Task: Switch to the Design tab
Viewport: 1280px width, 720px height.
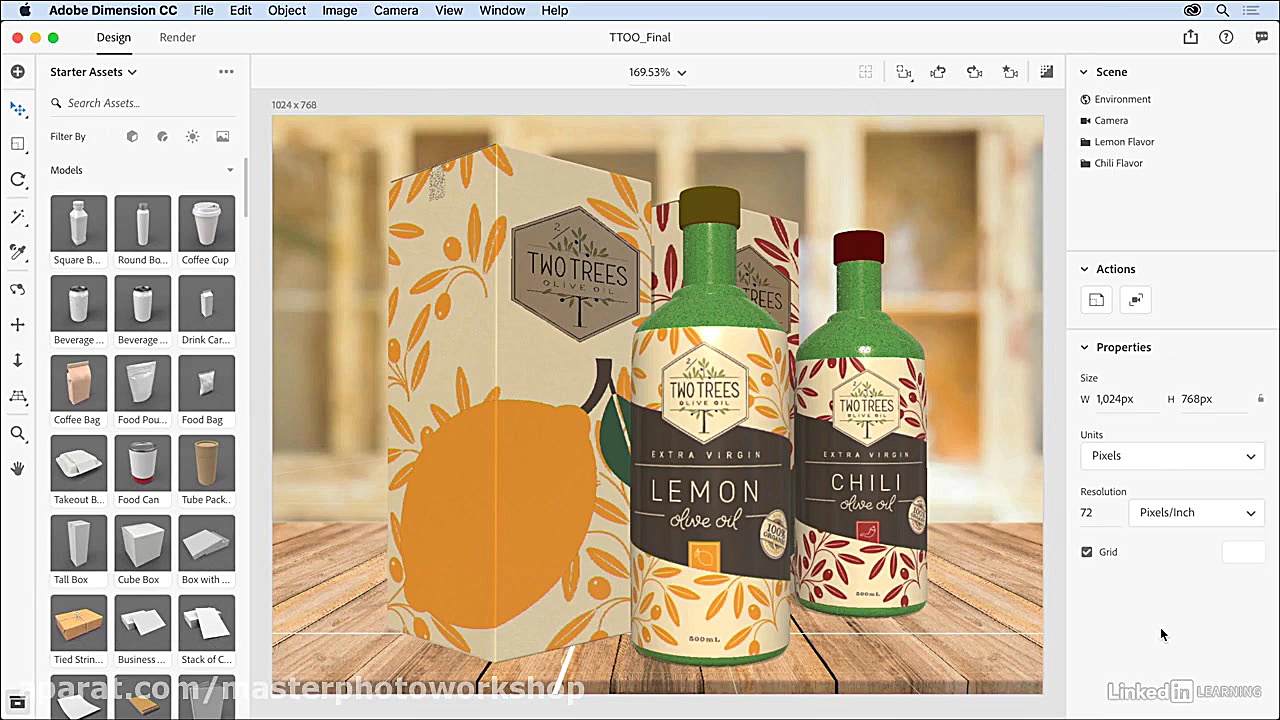Action: 113,37
